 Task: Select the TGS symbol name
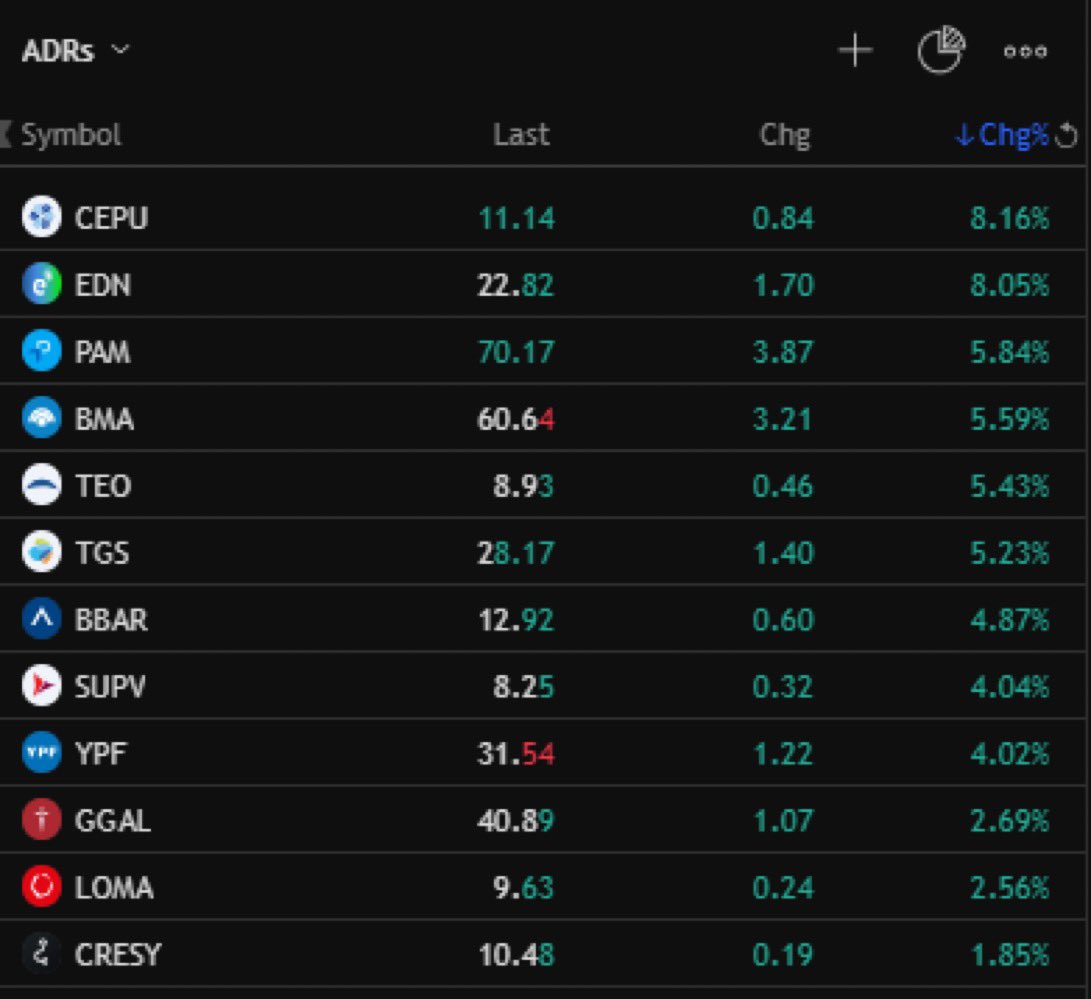pos(102,553)
